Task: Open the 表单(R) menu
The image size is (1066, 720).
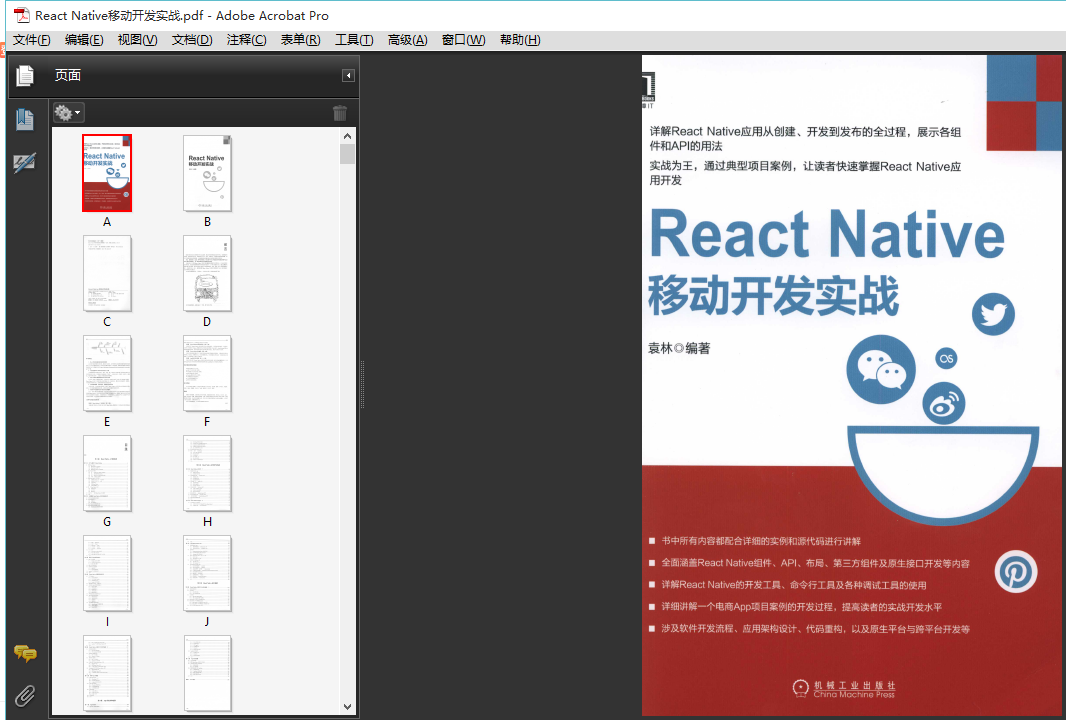Action: (300, 40)
